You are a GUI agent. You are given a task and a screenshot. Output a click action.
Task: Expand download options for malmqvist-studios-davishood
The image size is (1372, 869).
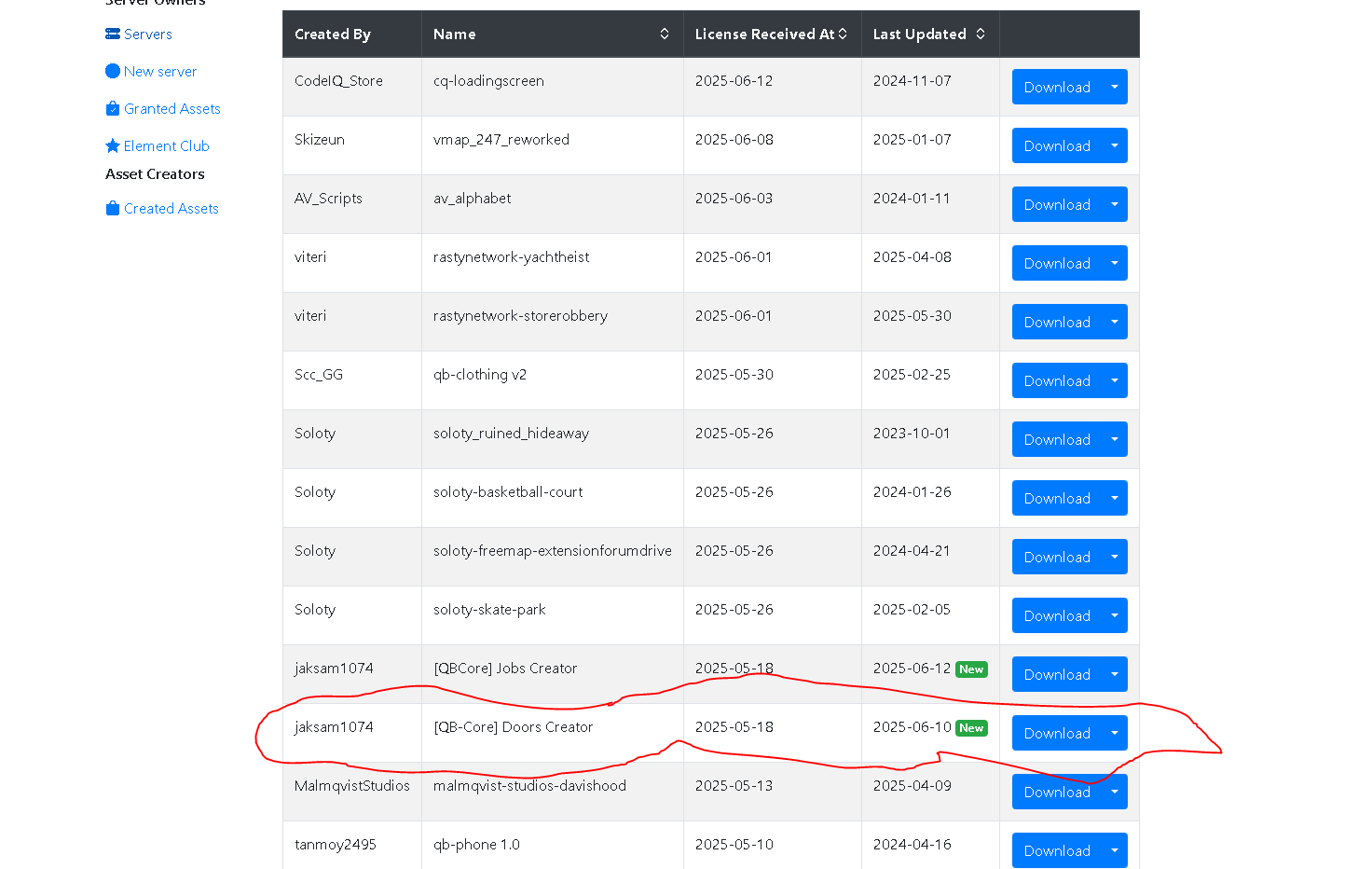(x=1115, y=792)
